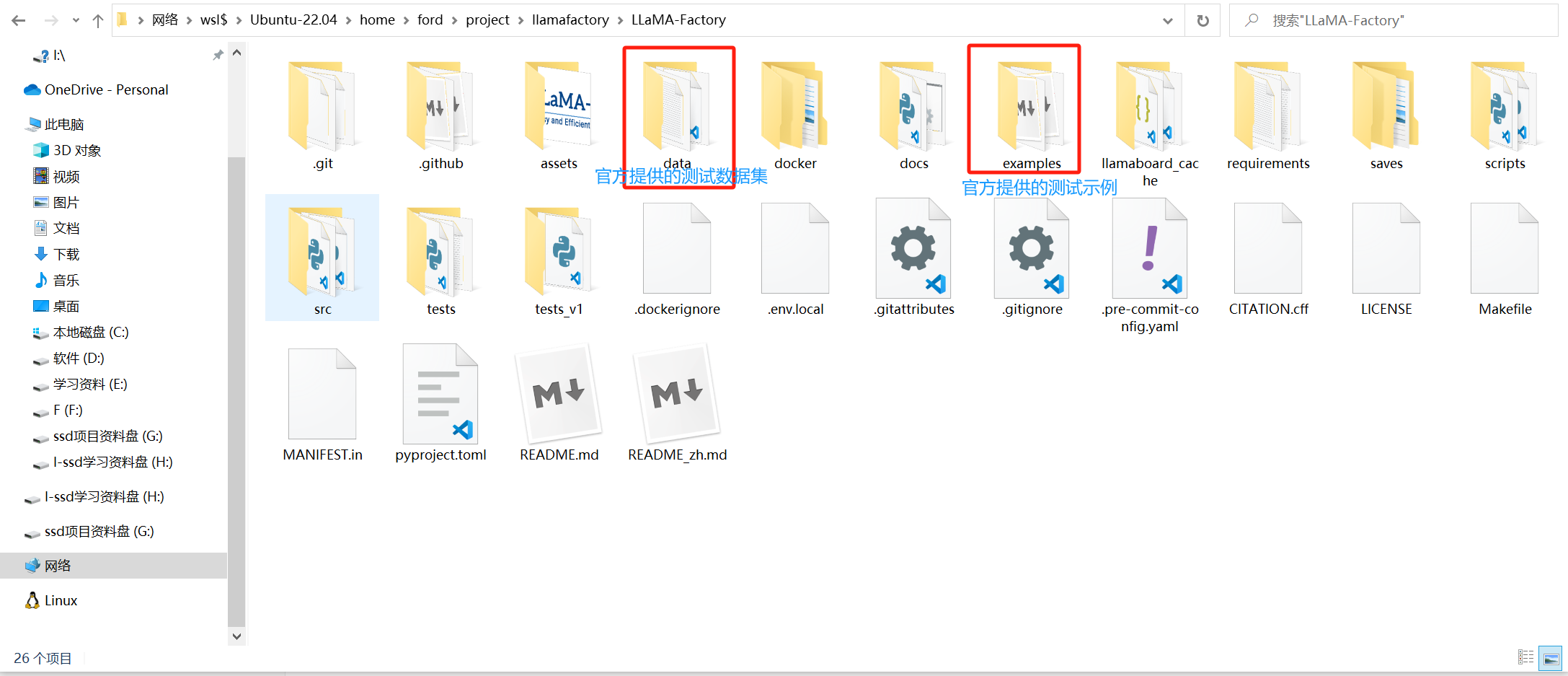The image size is (1568, 676).
Task: Select the .pre-commit-config.yaml file
Action: pos(1150,265)
